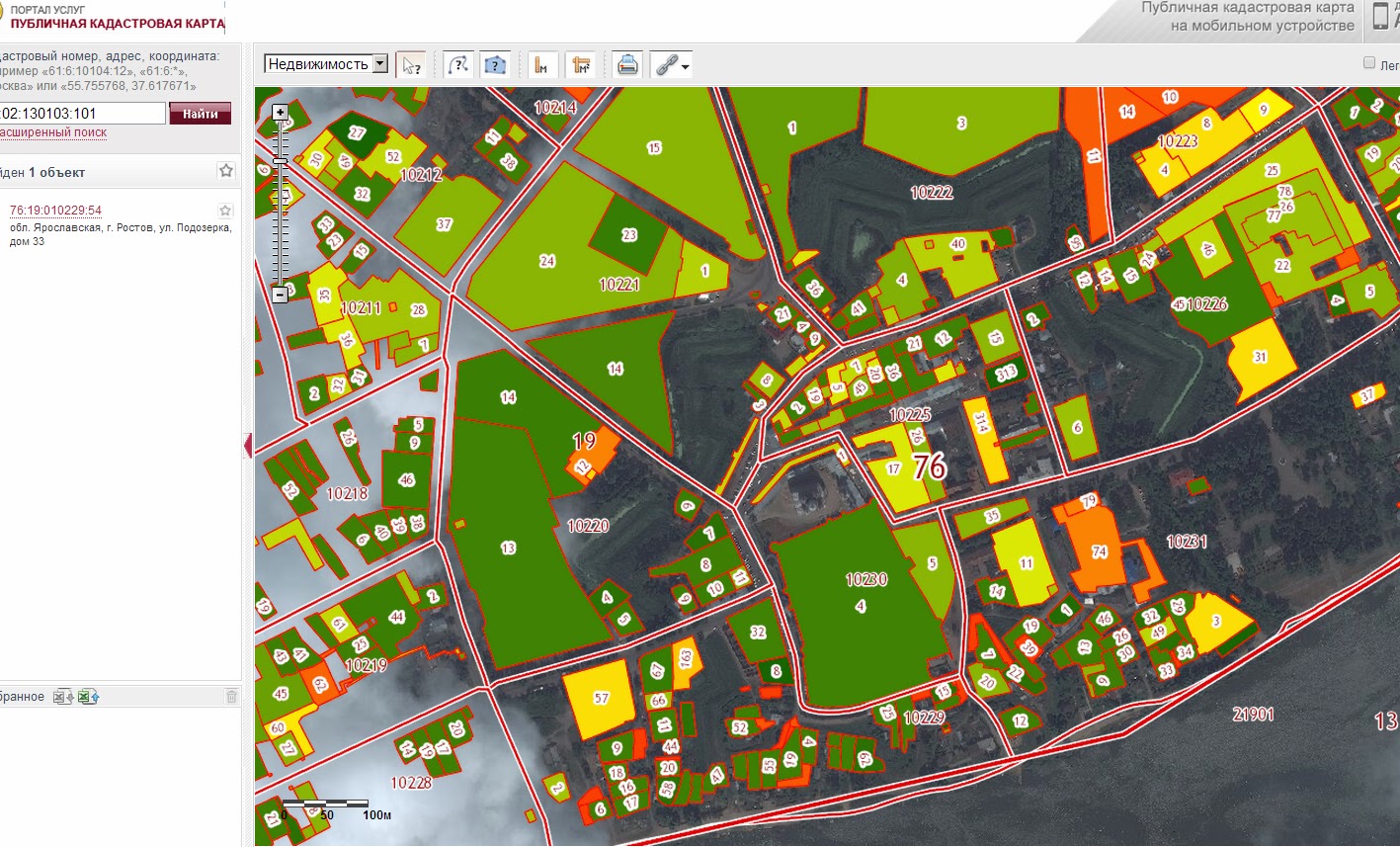Activate the area measurement (m²) tool

pyautogui.click(x=580, y=65)
